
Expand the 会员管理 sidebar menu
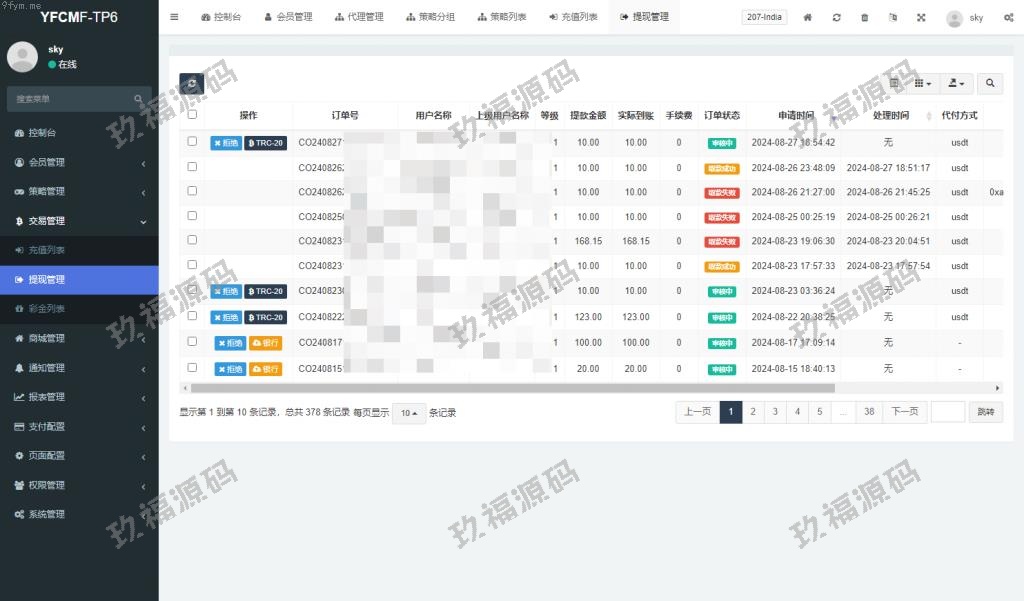click(x=79, y=162)
